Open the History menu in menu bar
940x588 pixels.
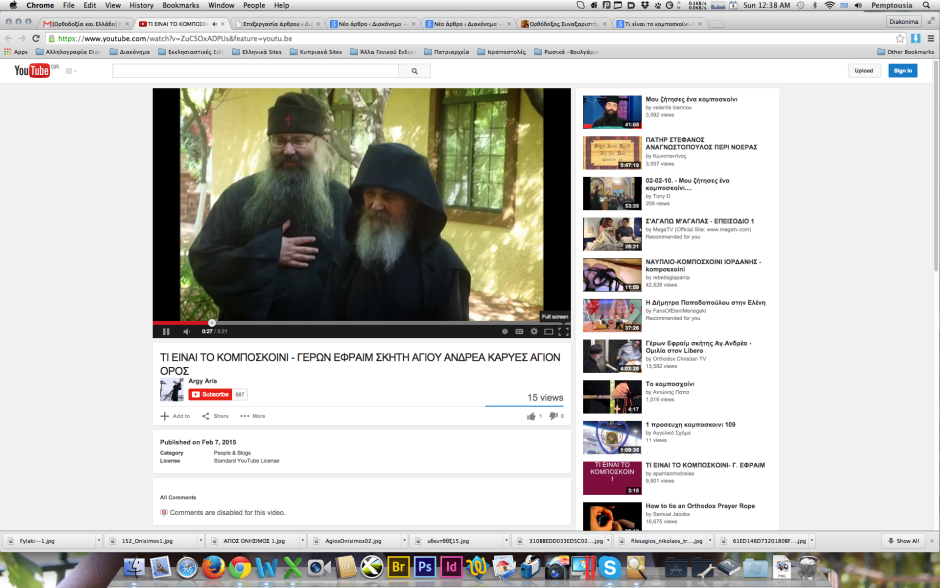[141, 5]
